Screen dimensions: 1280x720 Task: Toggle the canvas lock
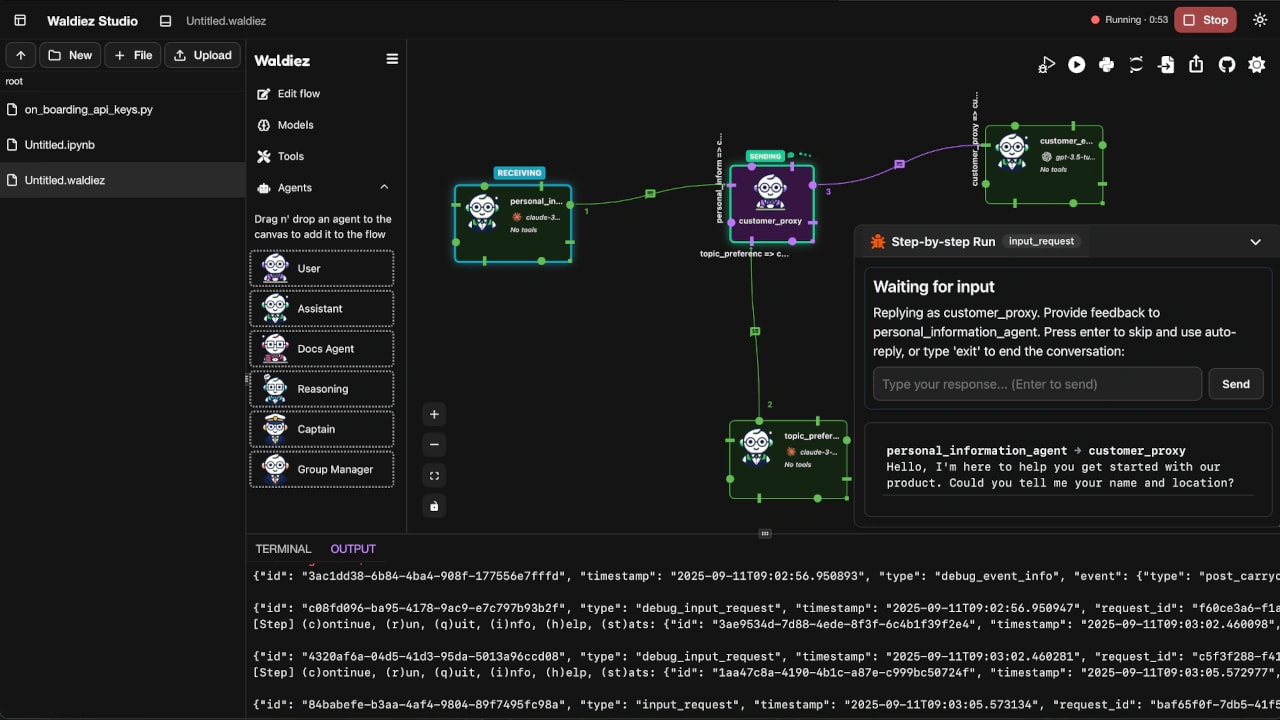[x=434, y=505]
